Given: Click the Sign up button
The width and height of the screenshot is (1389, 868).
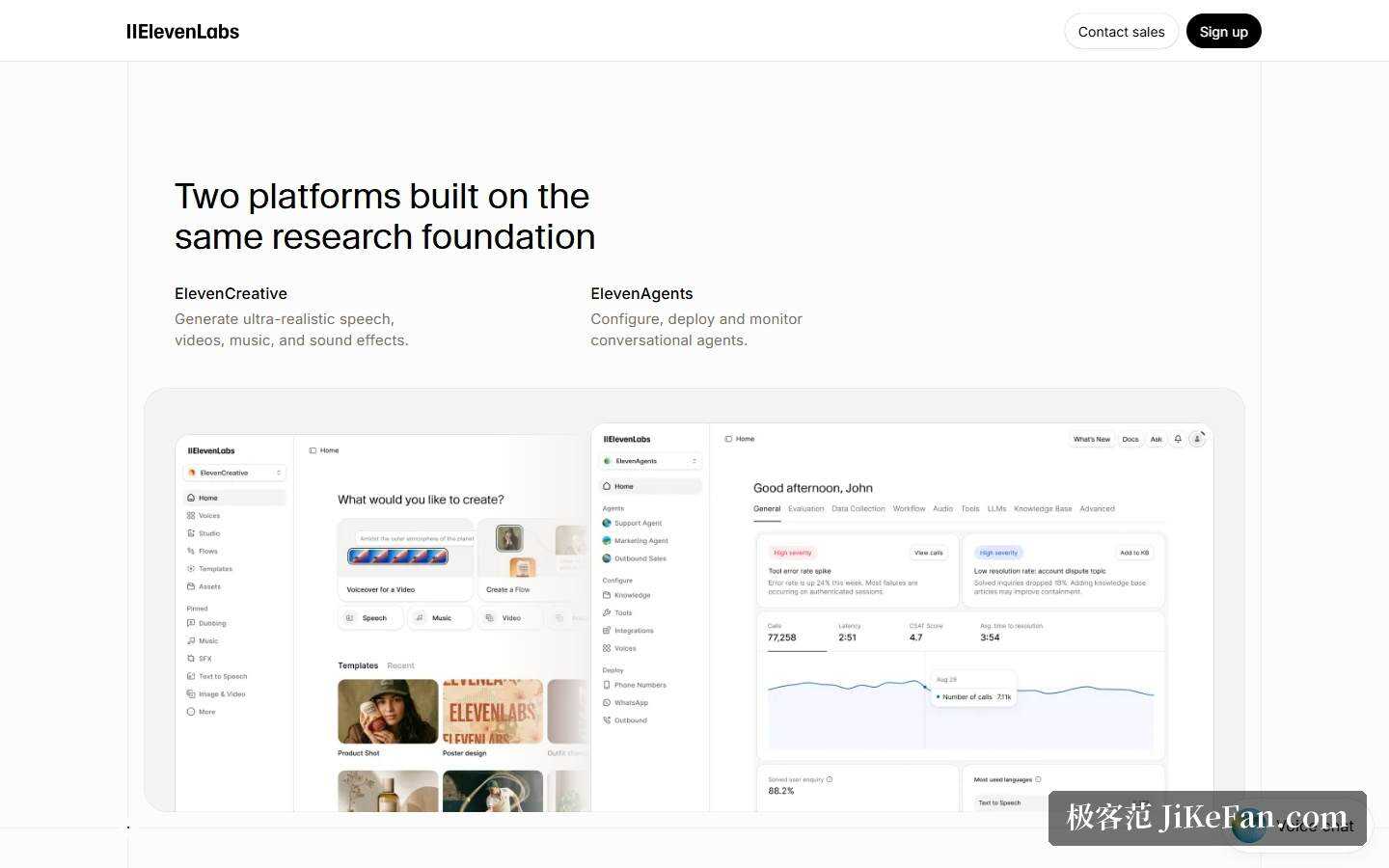Looking at the screenshot, I should click(x=1223, y=31).
